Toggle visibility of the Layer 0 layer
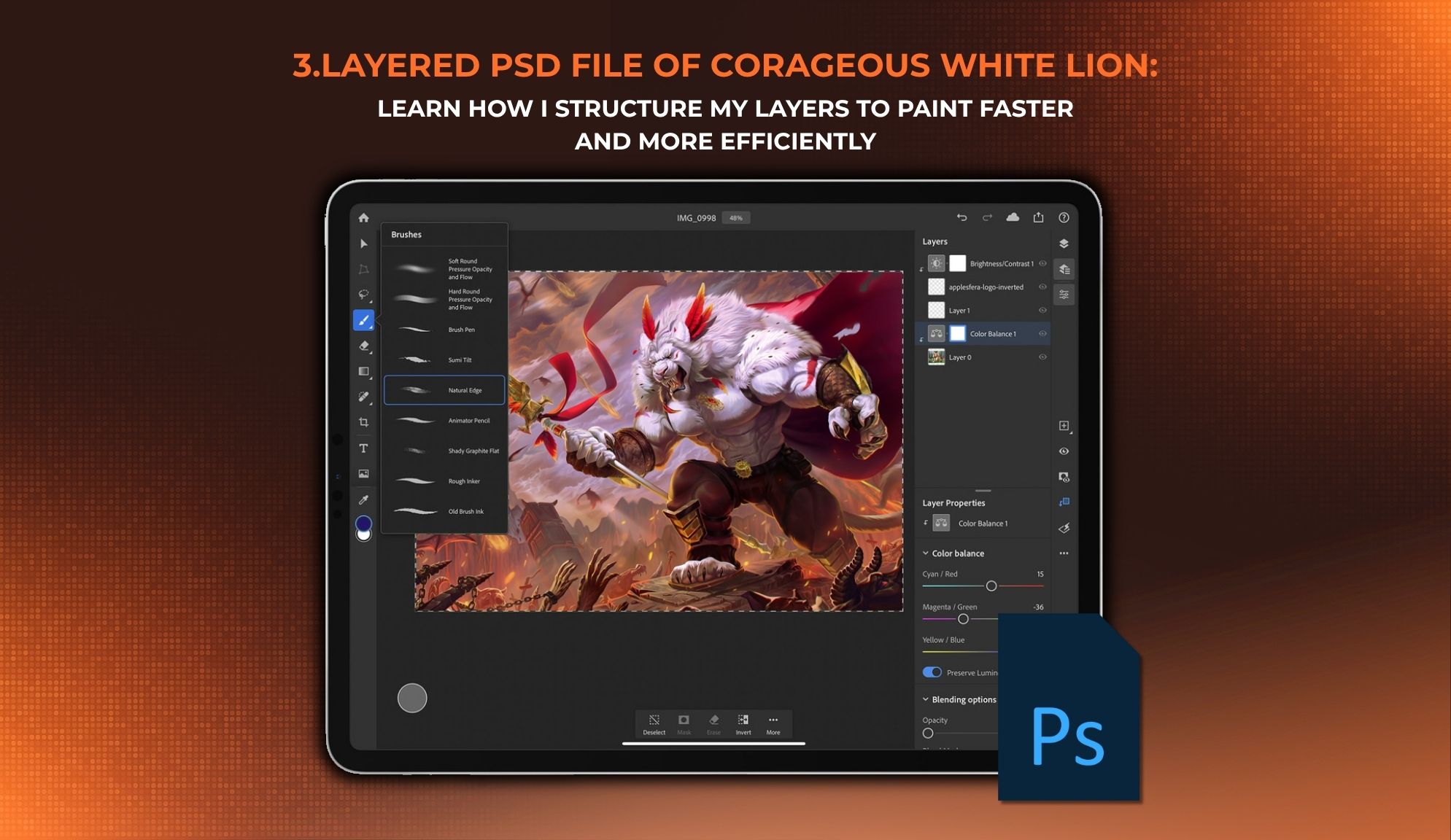The image size is (1451, 840). [1042, 357]
